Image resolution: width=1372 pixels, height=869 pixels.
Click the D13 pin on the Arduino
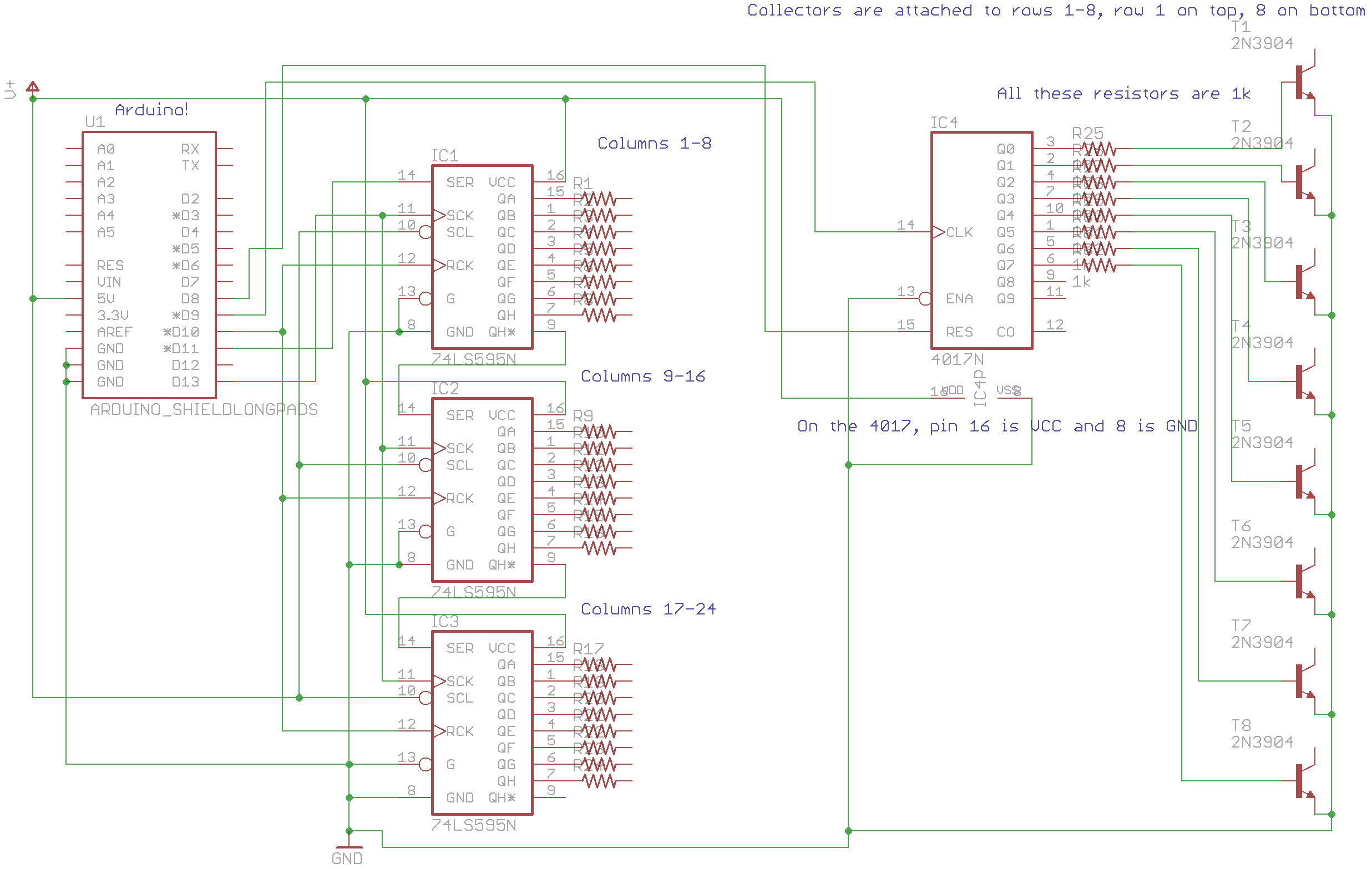[x=186, y=382]
